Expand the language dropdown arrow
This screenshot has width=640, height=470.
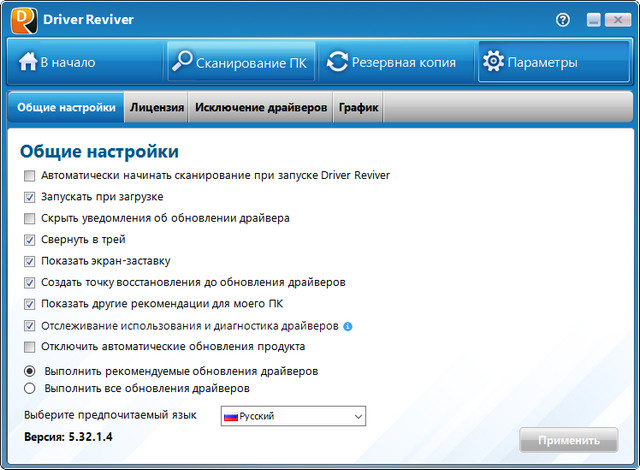358,416
